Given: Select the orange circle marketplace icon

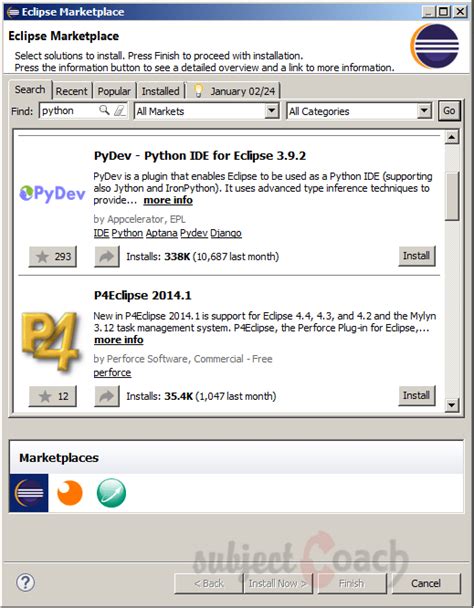Looking at the screenshot, I should [70, 493].
